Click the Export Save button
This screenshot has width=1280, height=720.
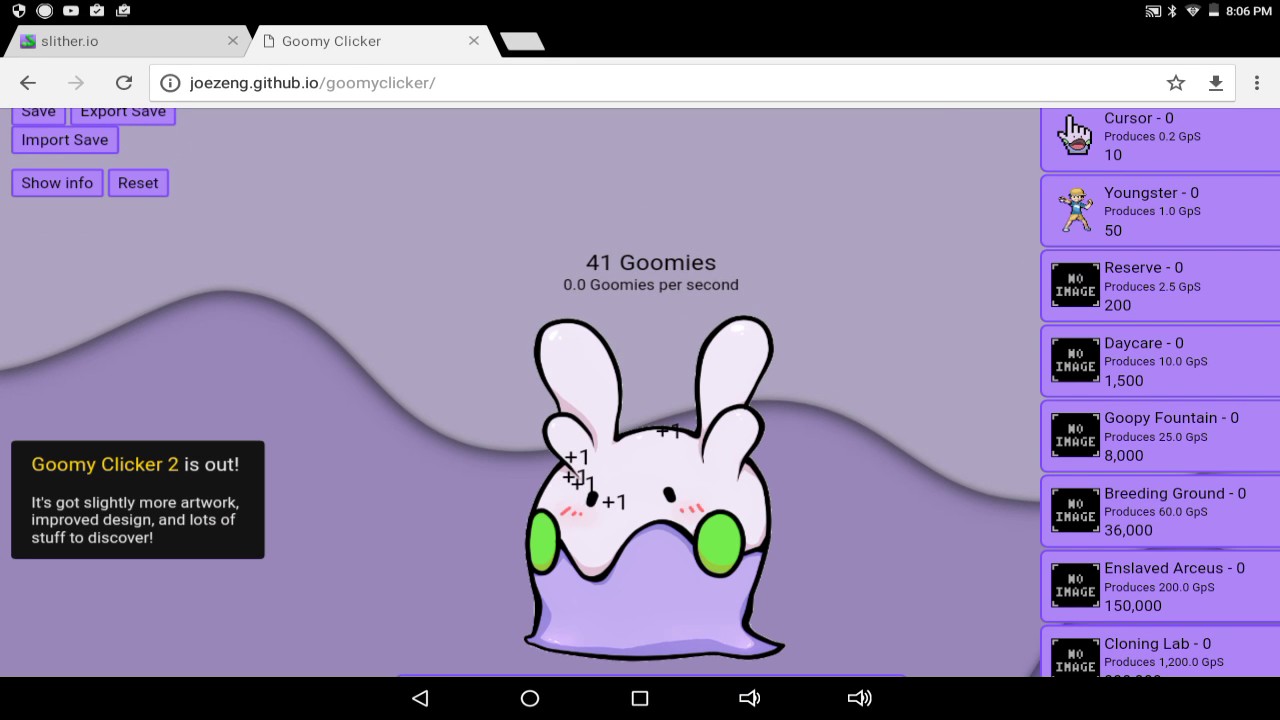(x=123, y=115)
